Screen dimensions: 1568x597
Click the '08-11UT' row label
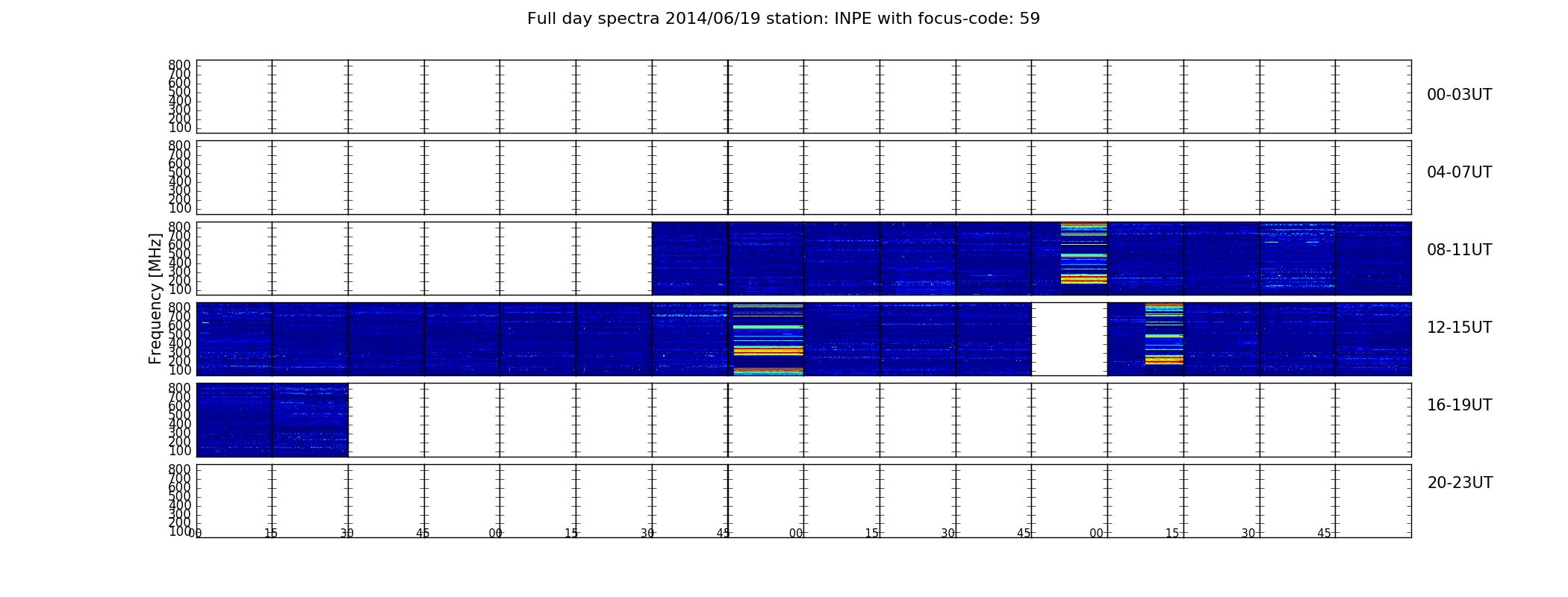coord(1459,250)
